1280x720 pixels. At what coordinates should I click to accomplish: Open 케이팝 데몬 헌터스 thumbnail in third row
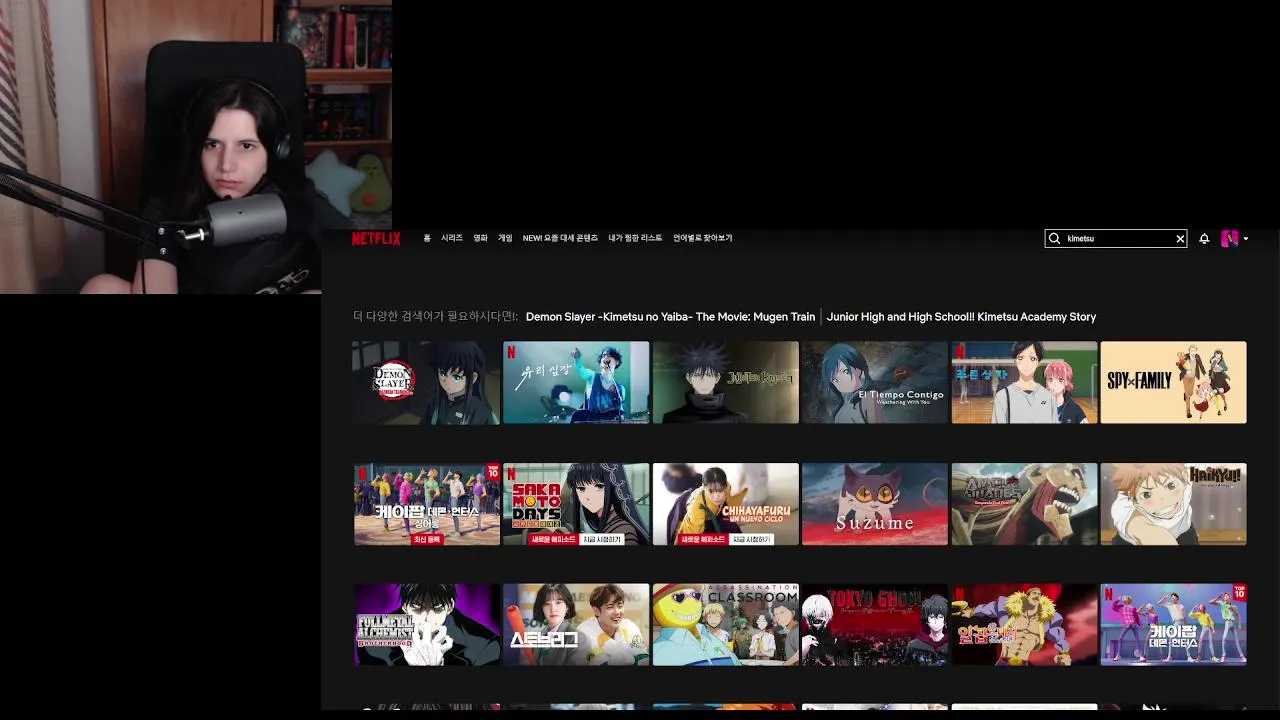click(1174, 625)
